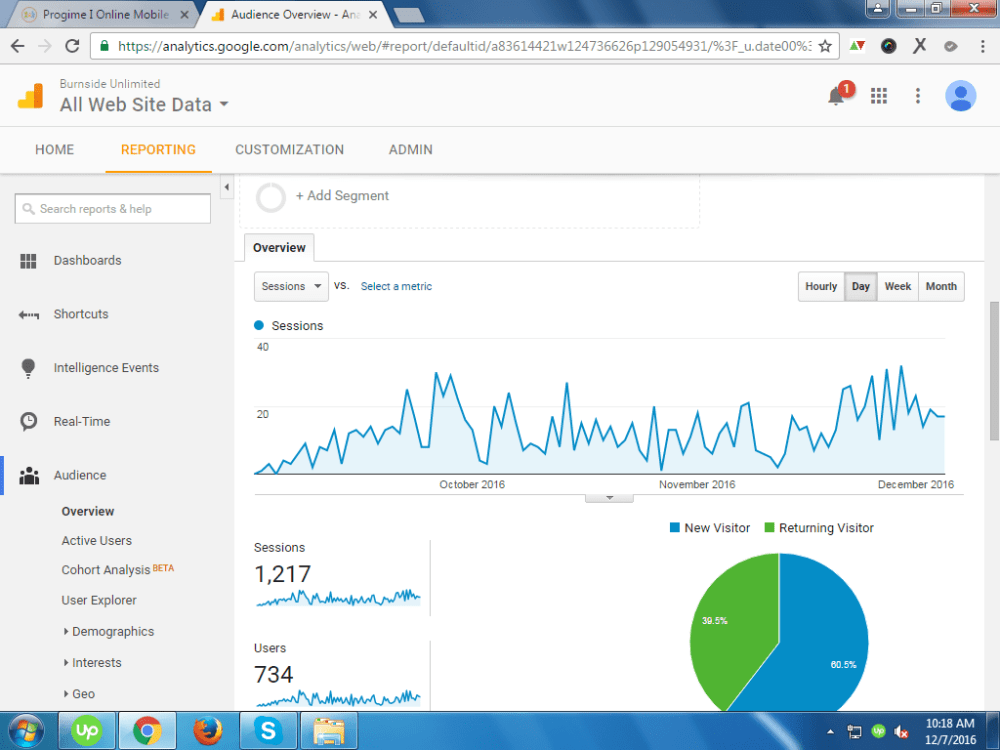1000x750 pixels.
Task: Click the X extension icon in Chrome toolbar
Action: (x=919, y=46)
